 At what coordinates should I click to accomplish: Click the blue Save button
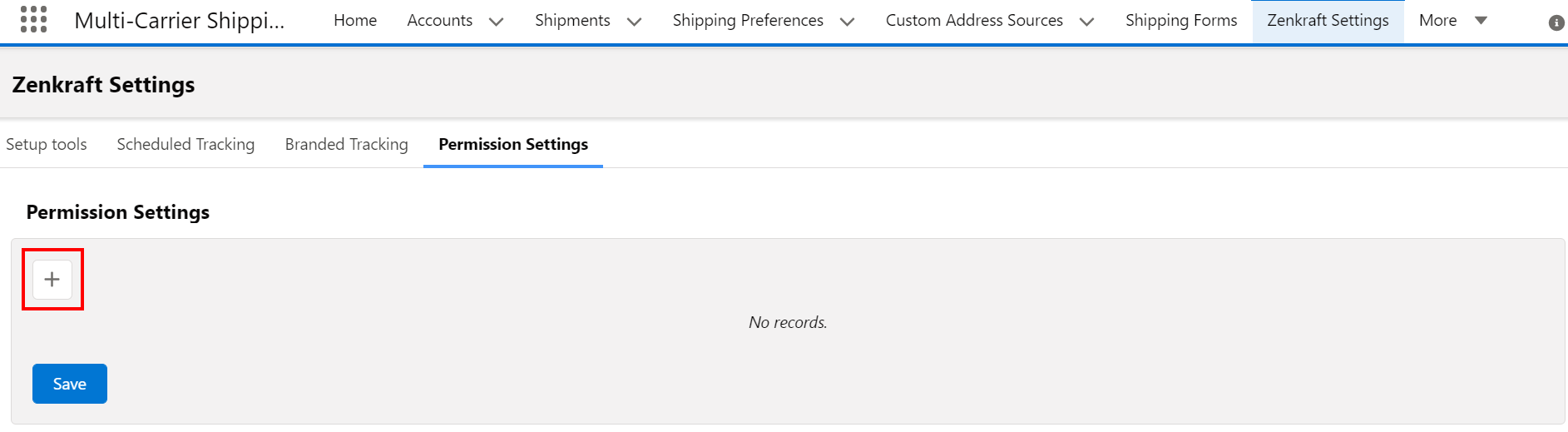pyautogui.click(x=70, y=384)
